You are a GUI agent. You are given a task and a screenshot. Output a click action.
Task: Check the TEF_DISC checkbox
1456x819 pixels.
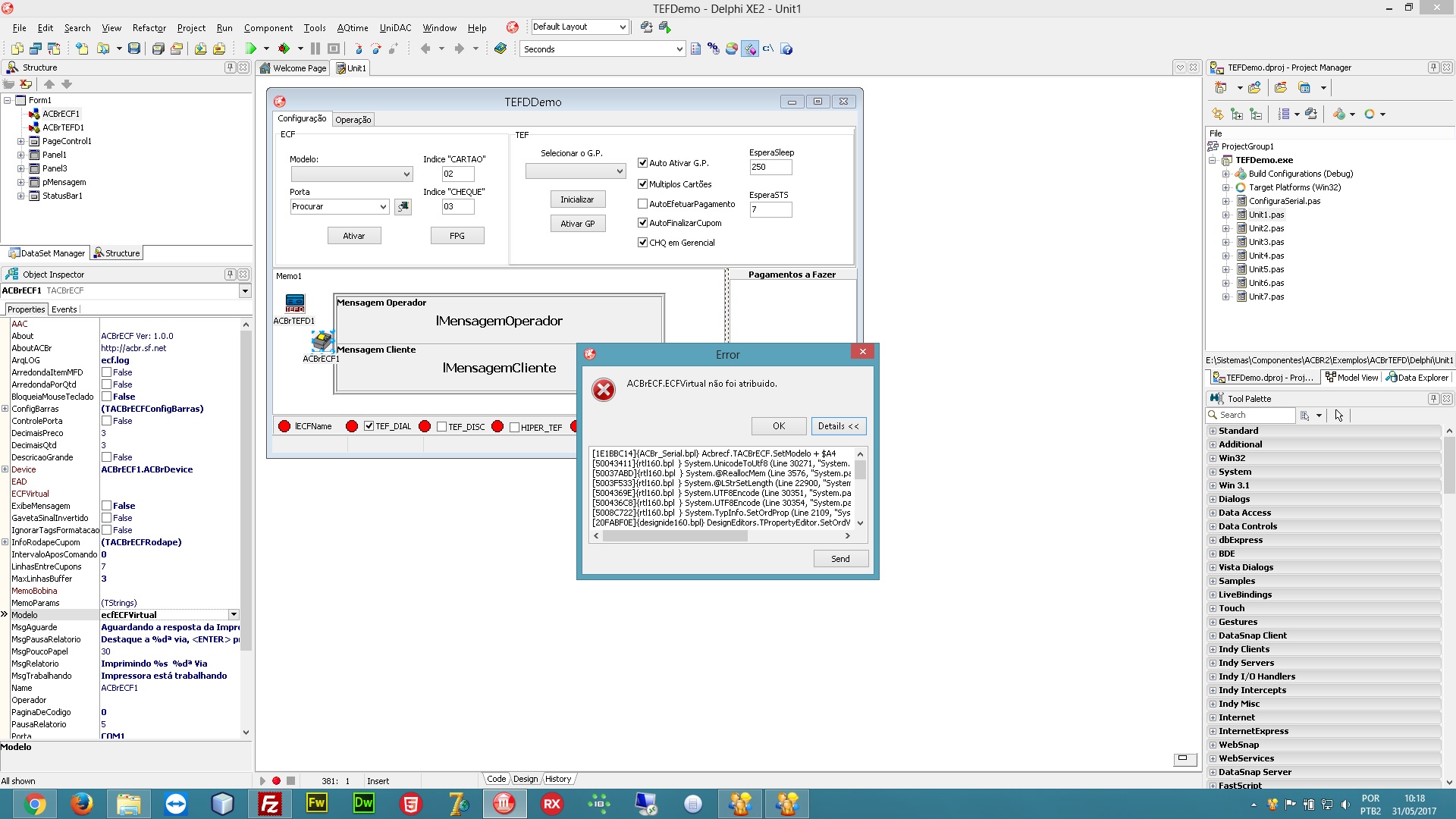coord(442,427)
